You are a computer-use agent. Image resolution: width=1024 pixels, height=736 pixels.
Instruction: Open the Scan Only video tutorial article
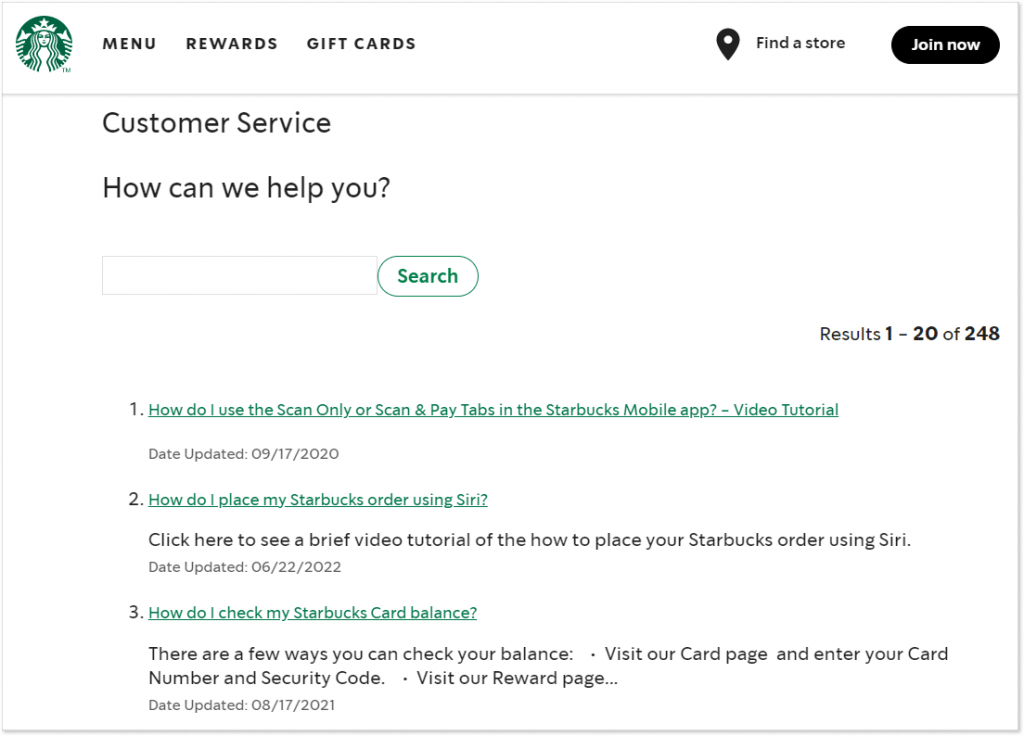[493, 409]
